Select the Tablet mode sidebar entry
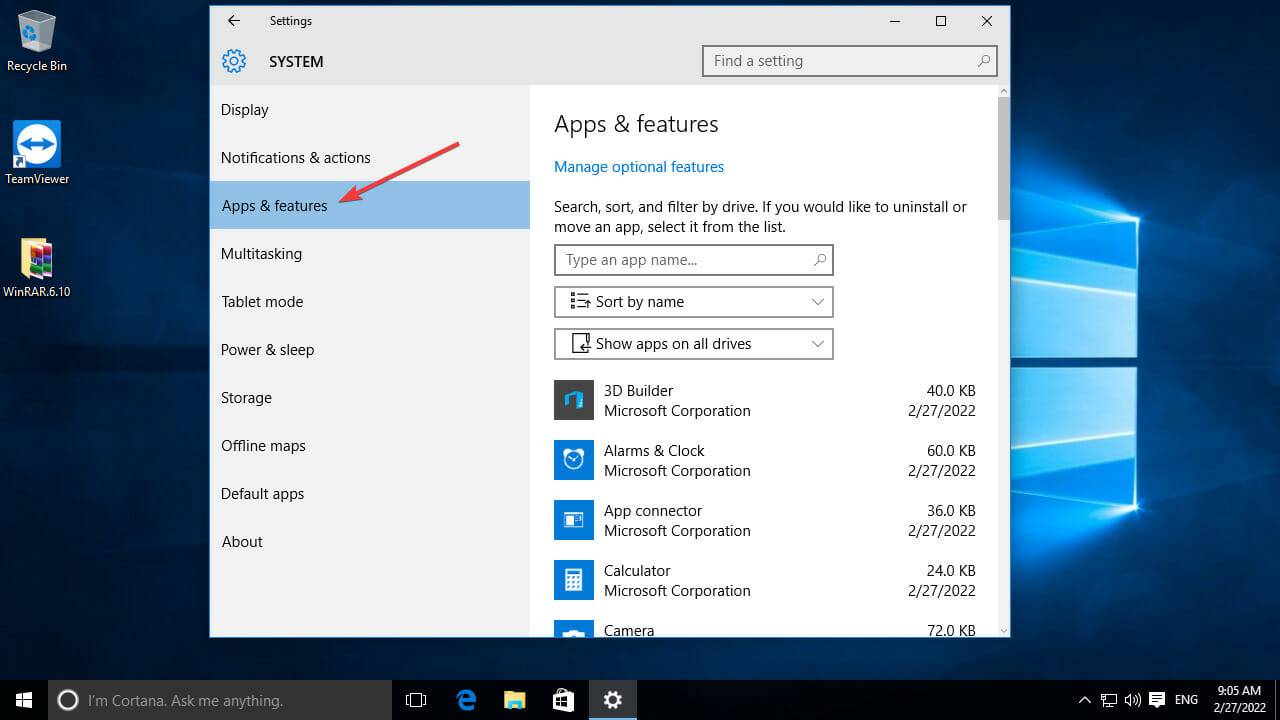 point(262,301)
